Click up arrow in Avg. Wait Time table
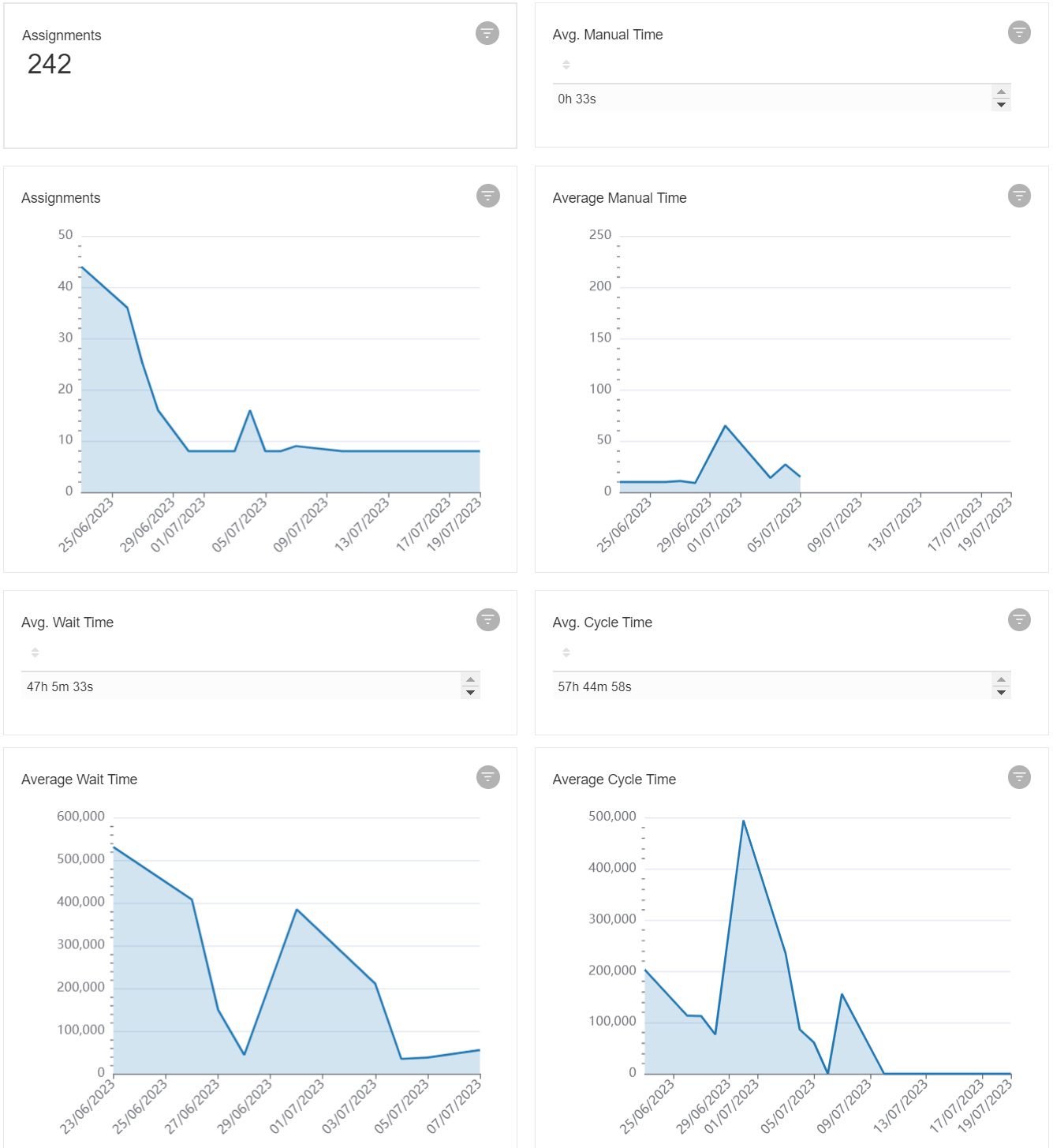The width and height of the screenshot is (1053, 1148). pyautogui.click(x=470, y=680)
